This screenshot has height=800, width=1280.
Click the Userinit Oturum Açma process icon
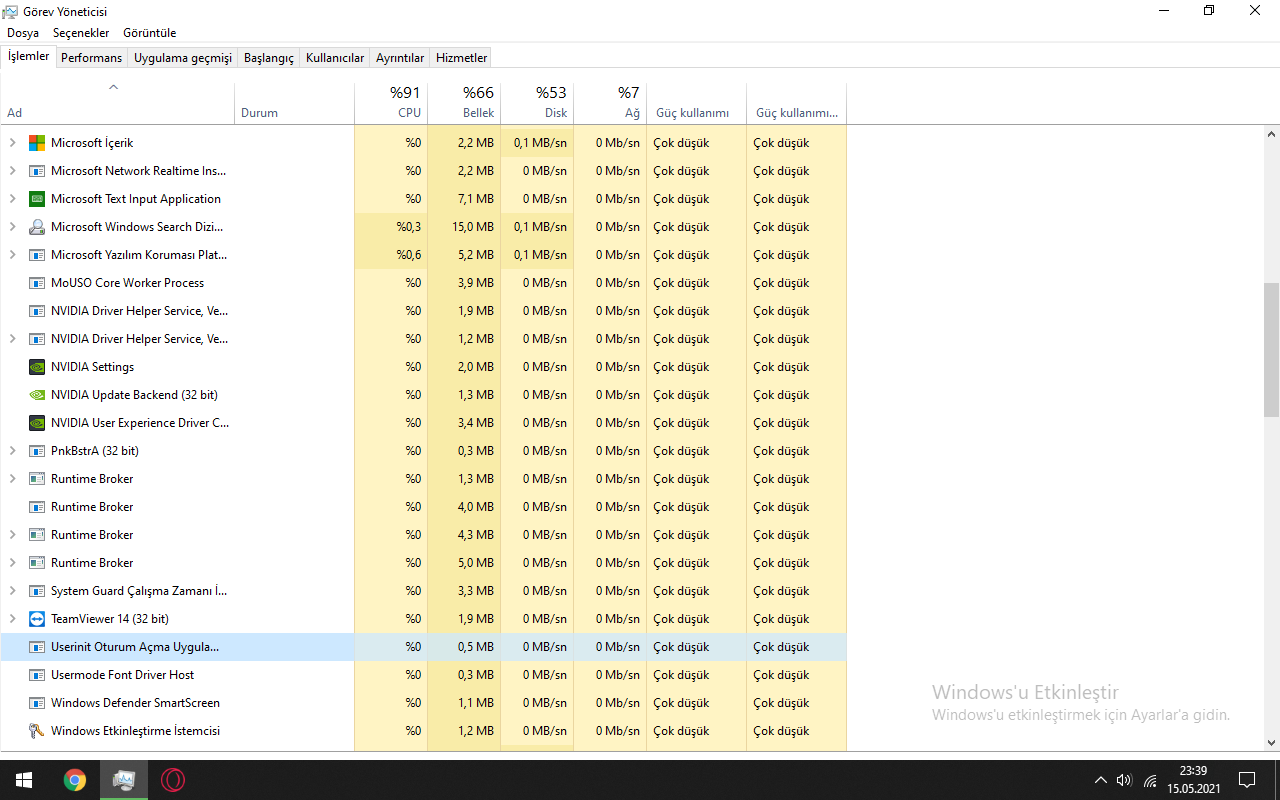[37, 647]
